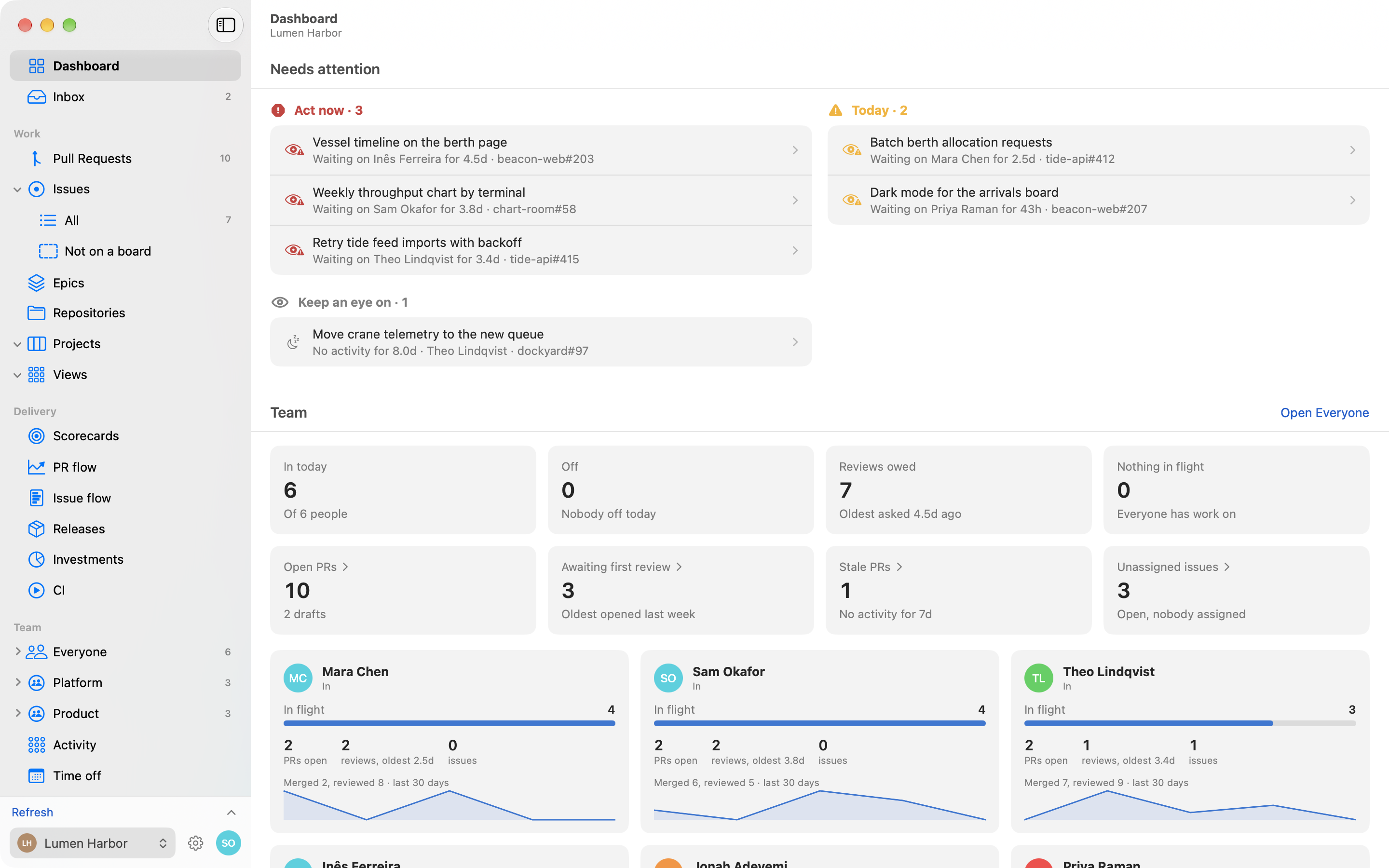
Task: Click Theo Lindqvist's in-flight progress bar
Action: tap(1190, 723)
